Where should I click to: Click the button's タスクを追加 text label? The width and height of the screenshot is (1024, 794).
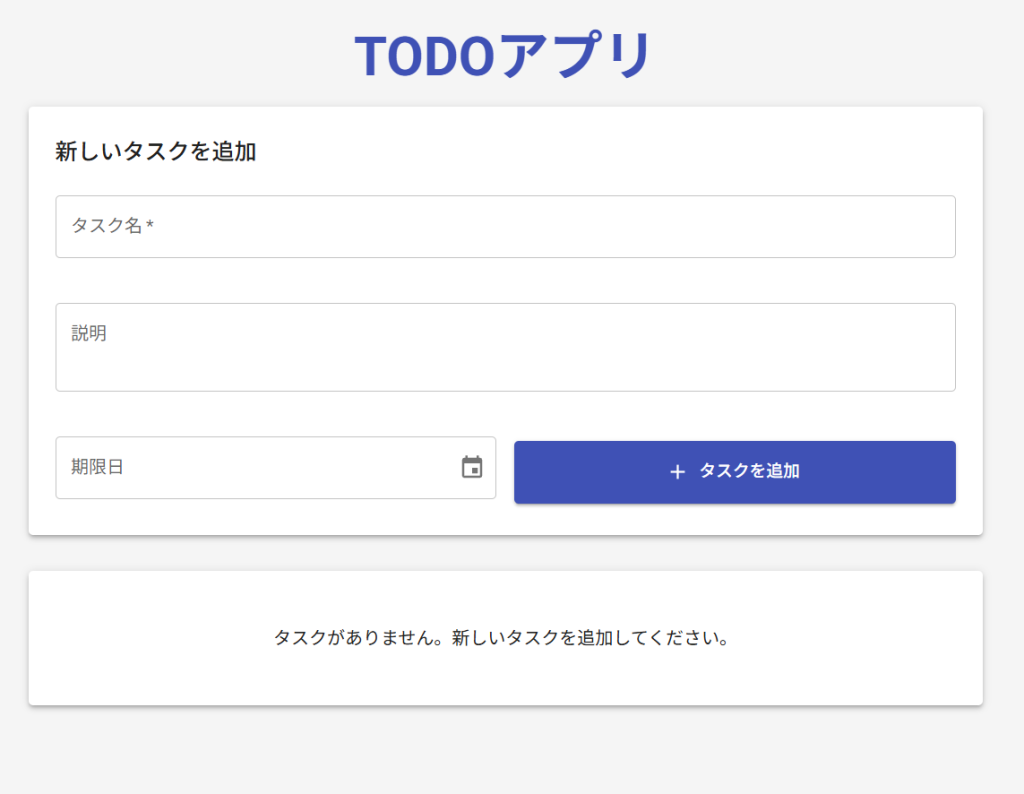click(749, 471)
